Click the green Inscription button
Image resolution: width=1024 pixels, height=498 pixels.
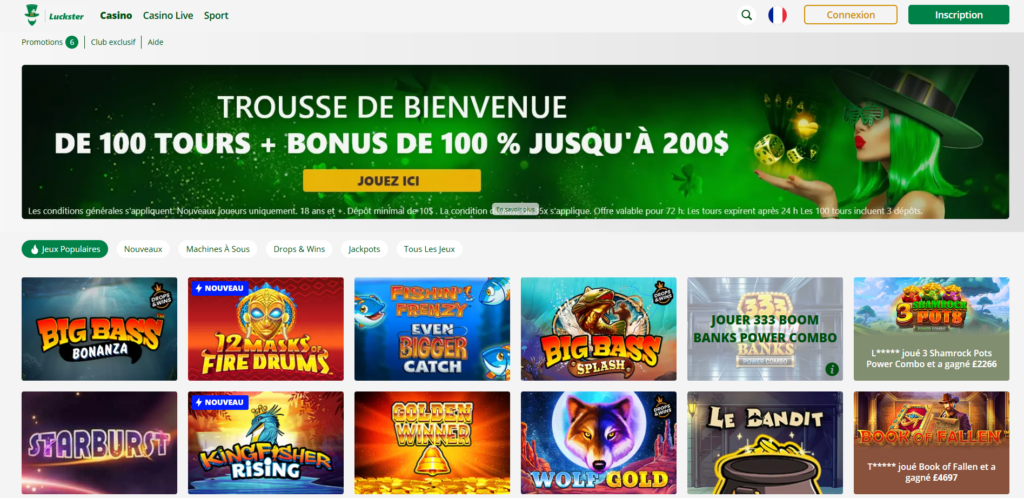click(959, 15)
